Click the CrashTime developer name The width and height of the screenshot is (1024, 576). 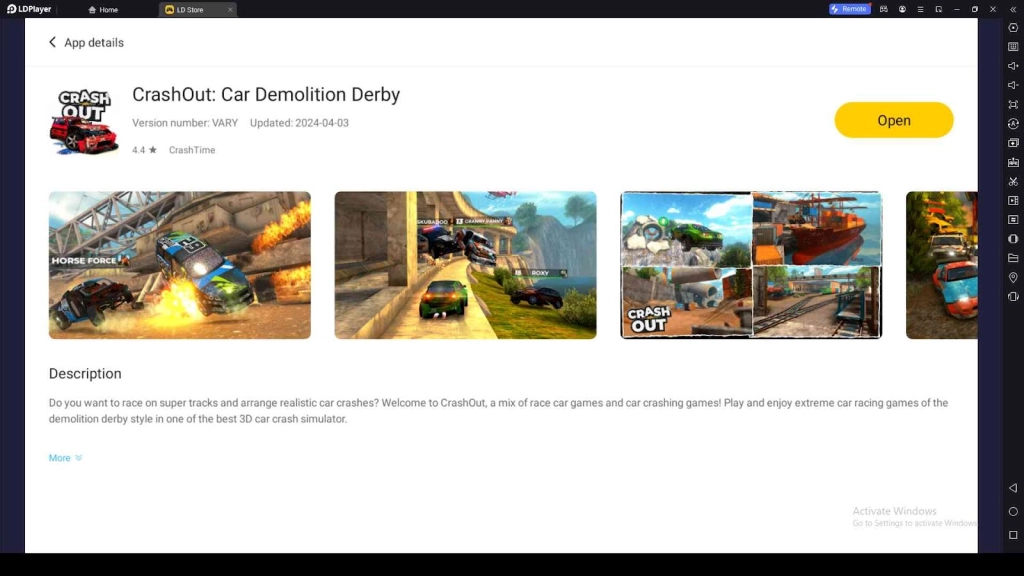(x=192, y=150)
